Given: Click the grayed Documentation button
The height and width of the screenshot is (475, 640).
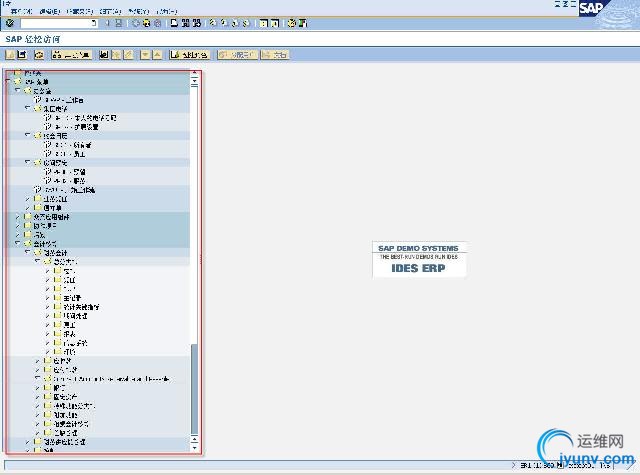Looking at the screenshot, I should pos(275,54).
